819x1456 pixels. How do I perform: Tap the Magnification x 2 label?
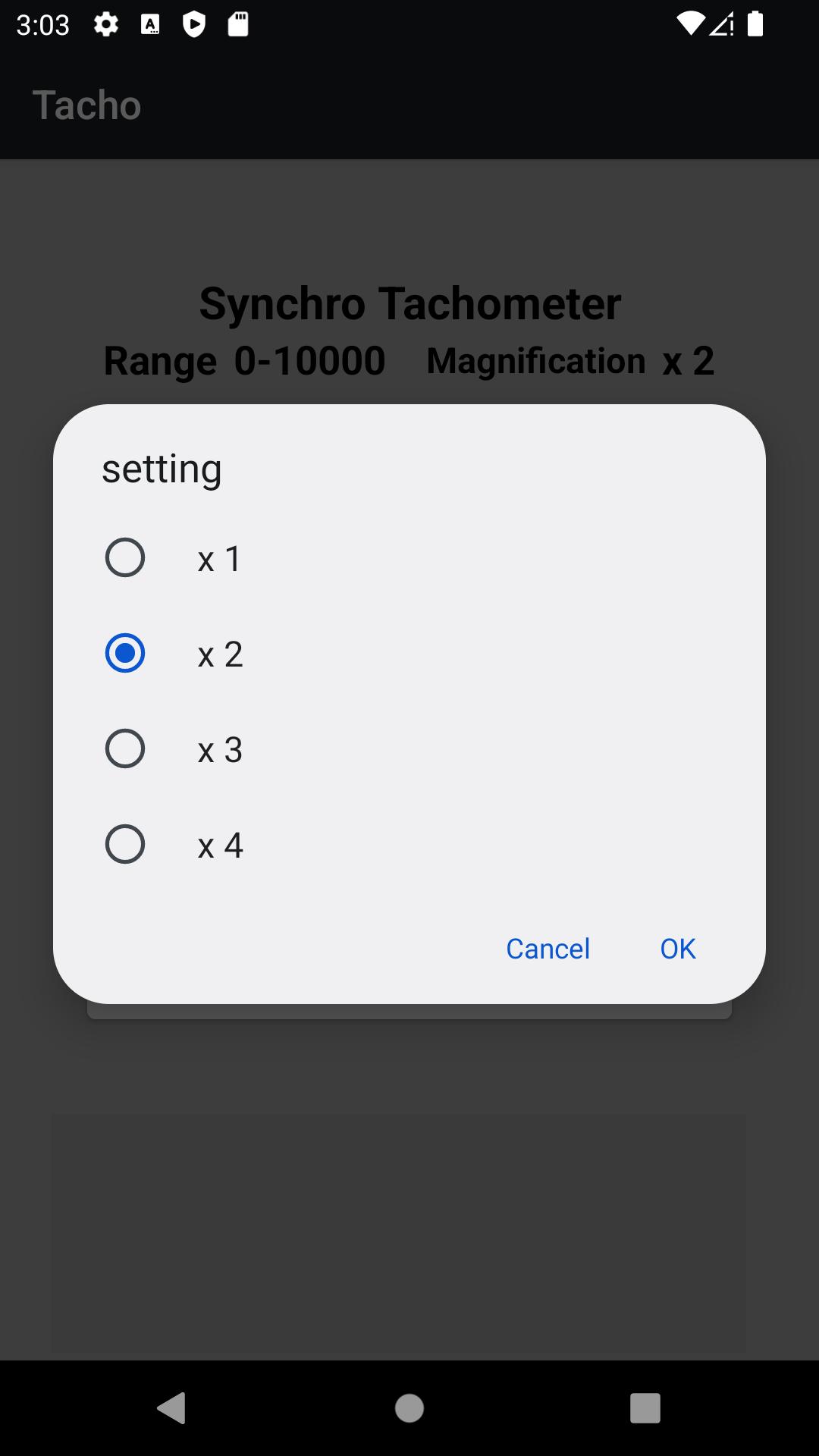point(570,361)
